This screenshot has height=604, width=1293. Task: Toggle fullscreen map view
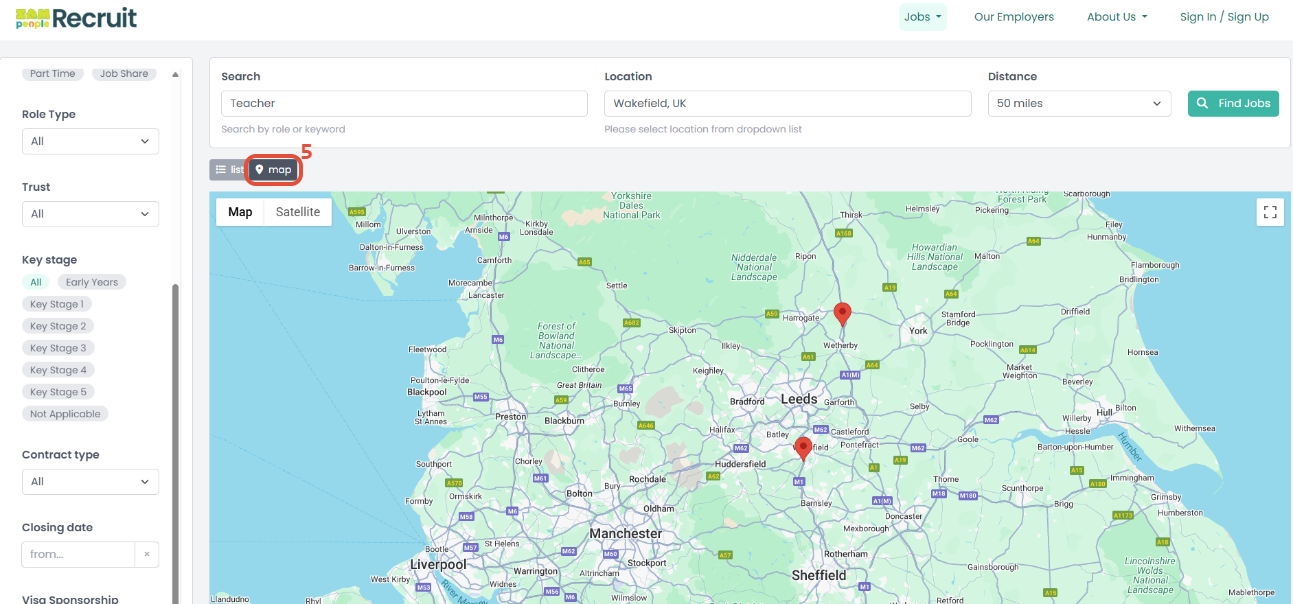tap(1270, 212)
